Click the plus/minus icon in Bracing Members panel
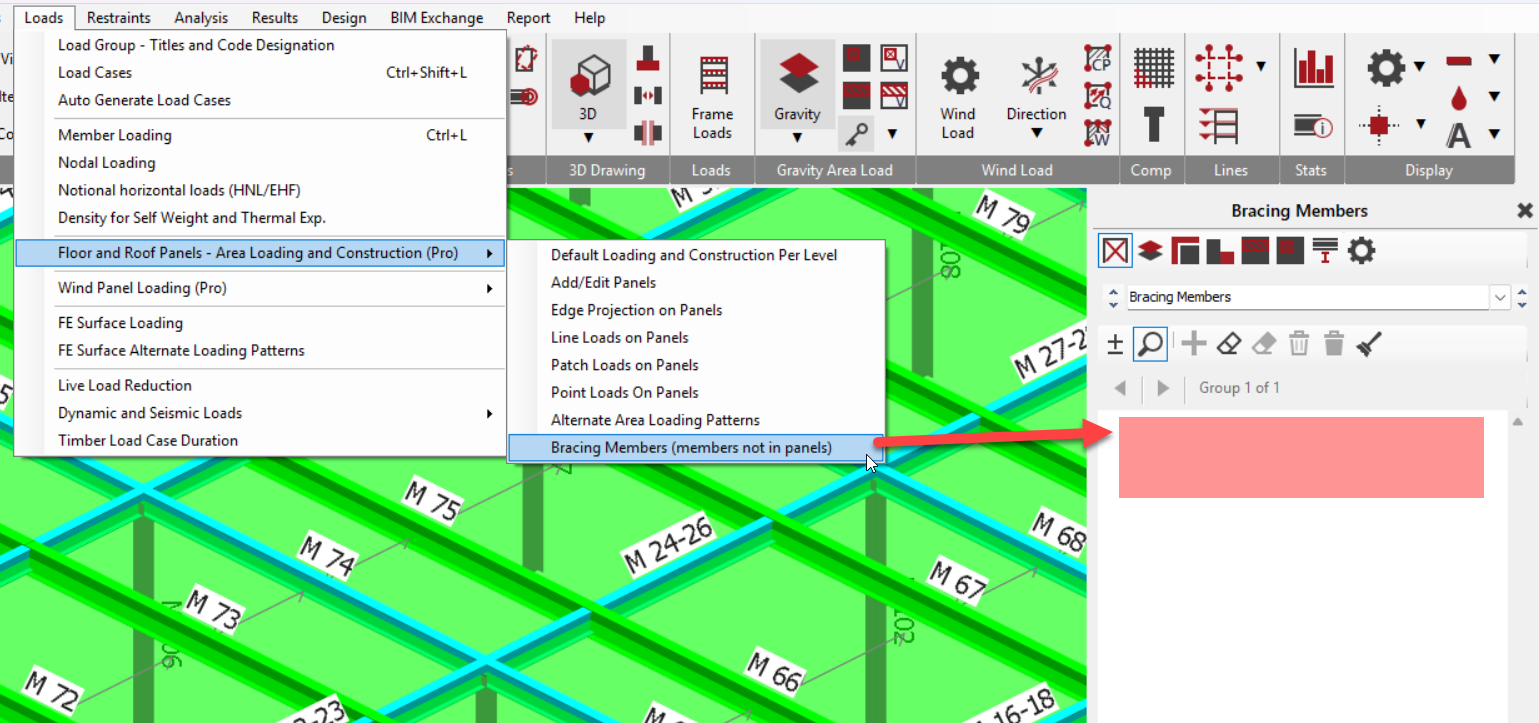This screenshot has width=1539, height=723. [1115, 344]
